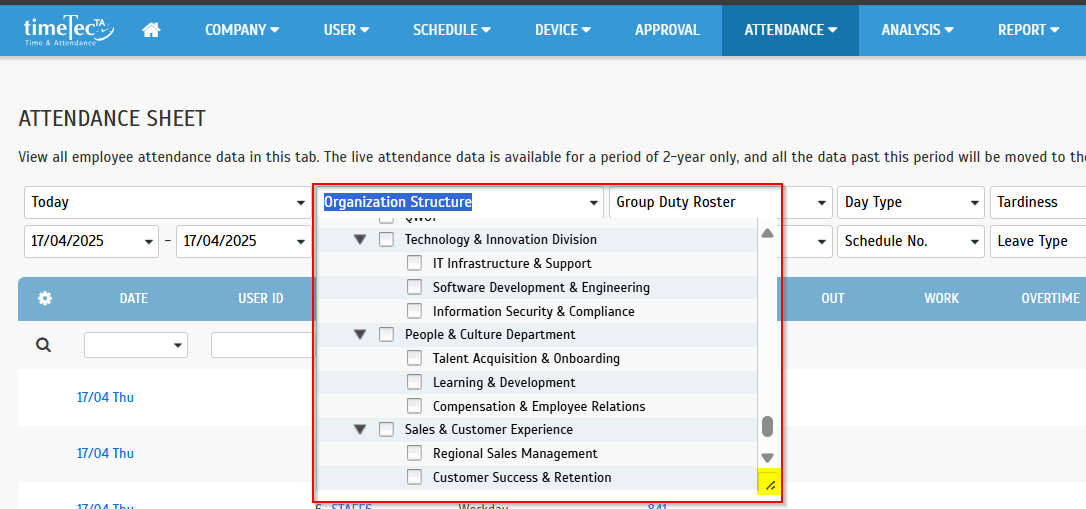
Task: Open the Approval menu item
Action: (x=667, y=30)
